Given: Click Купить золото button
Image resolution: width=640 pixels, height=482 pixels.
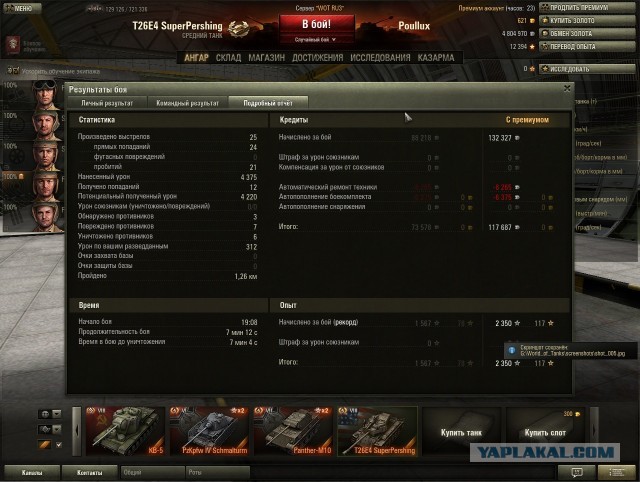Looking at the screenshot, I should coord(587,20).
